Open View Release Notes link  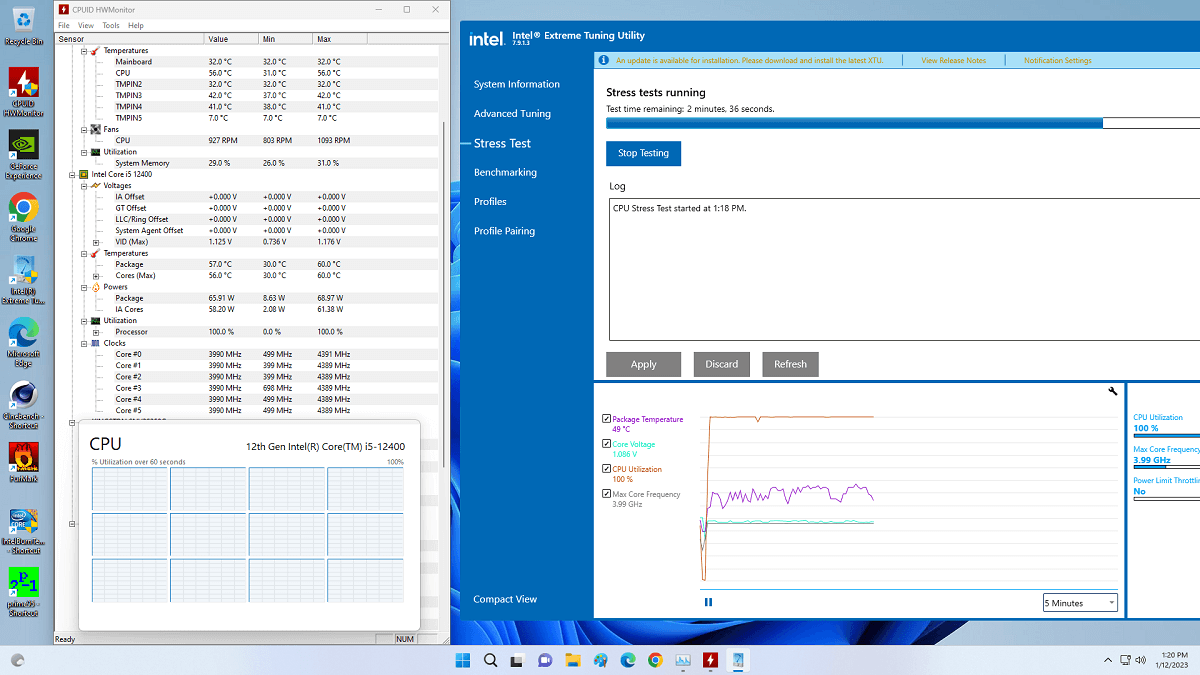click(953, 60)
